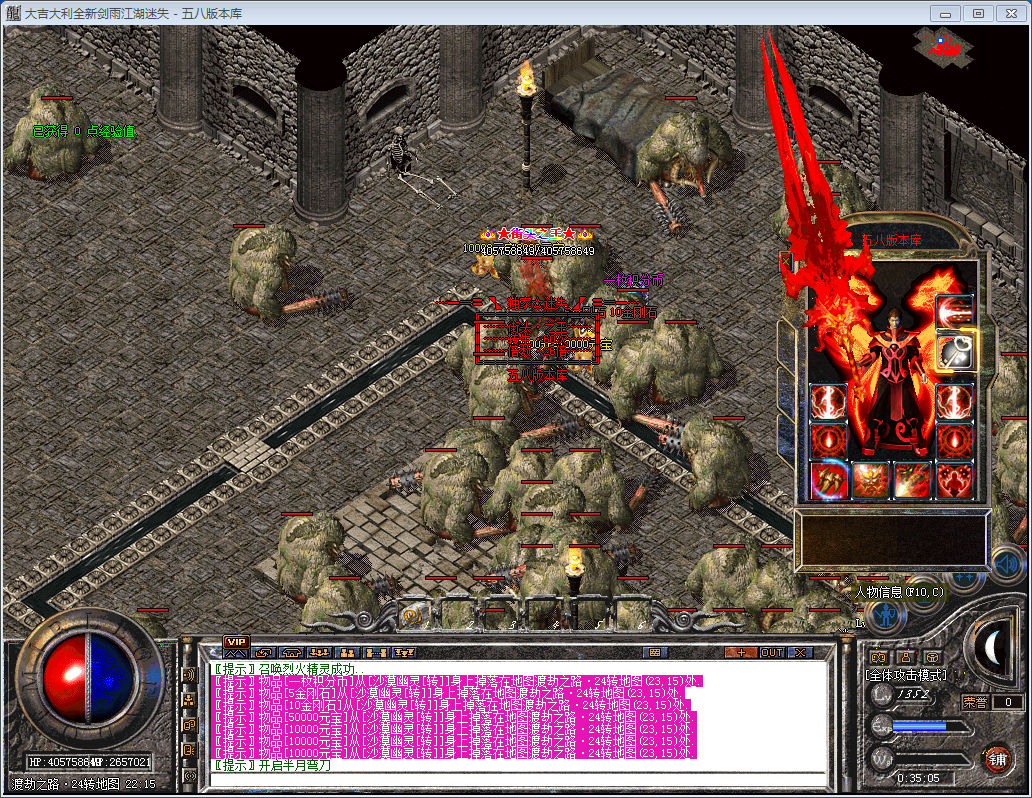The image size is (1032, 798).
Task: Select the flaming demon mask slot
Action: [871, 480]
